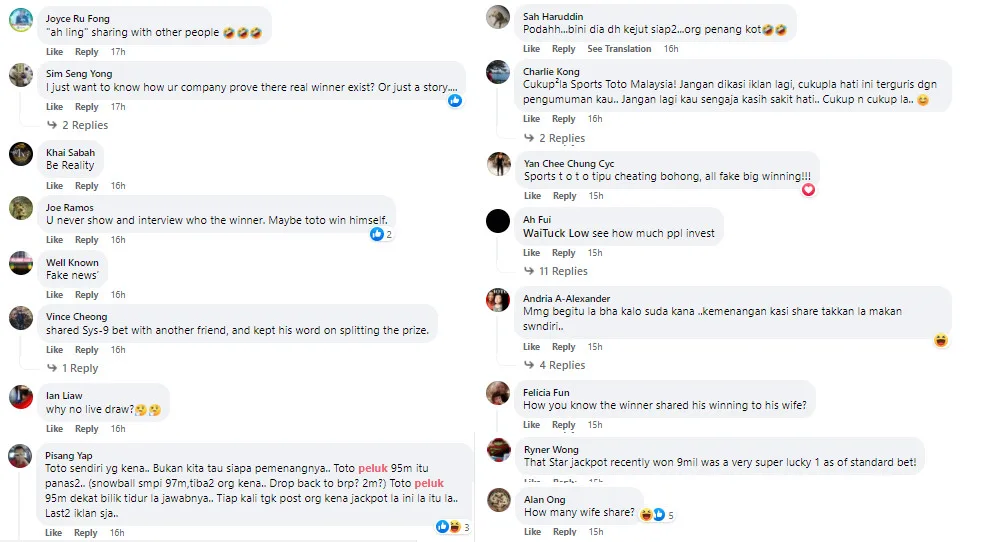Open the WaiTuck Low mention link

click(559, 233)
